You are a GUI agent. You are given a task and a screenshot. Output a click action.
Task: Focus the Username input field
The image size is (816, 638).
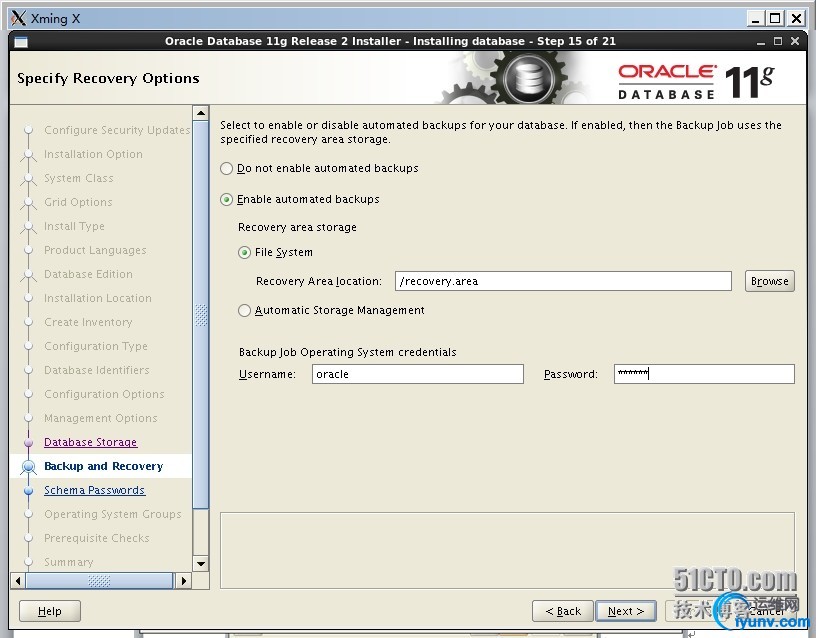[x=417, y=374]
